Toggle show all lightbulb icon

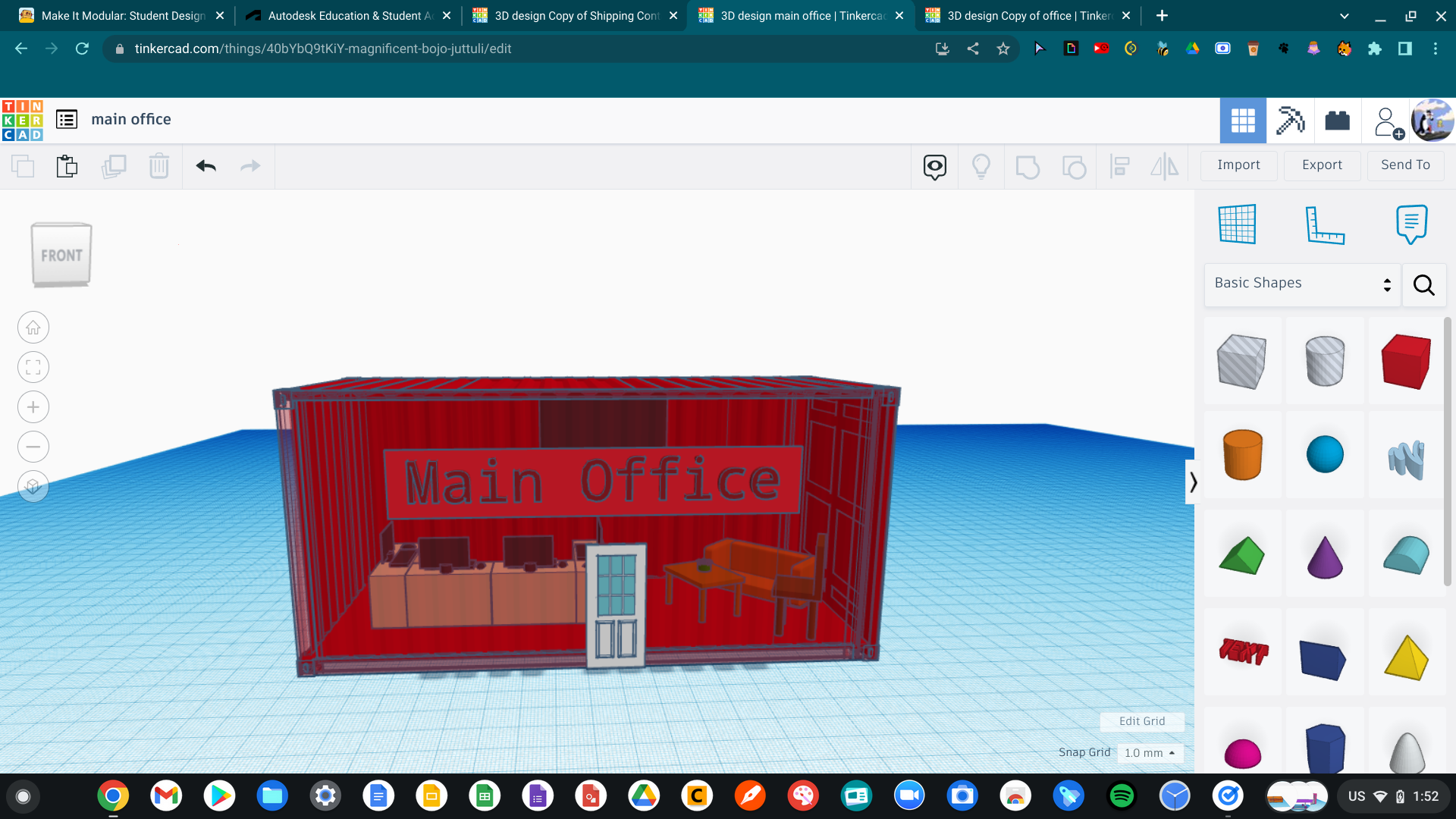point(981,167)
